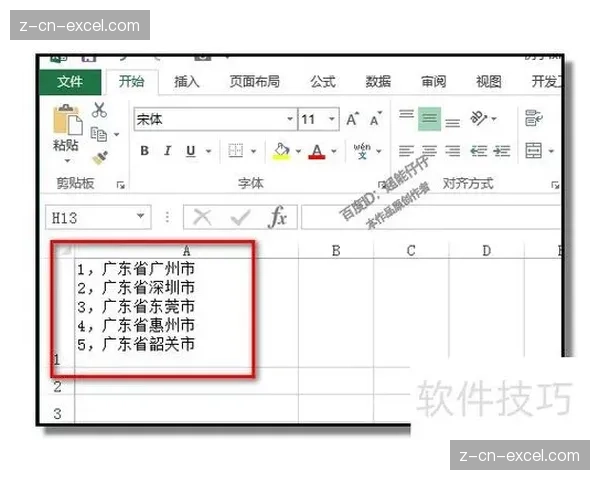Viewport: 600px width, 480px height.
Task: Open the font name 宋体 dropdown
Action: pyautogui.click(x=290, y=119)
